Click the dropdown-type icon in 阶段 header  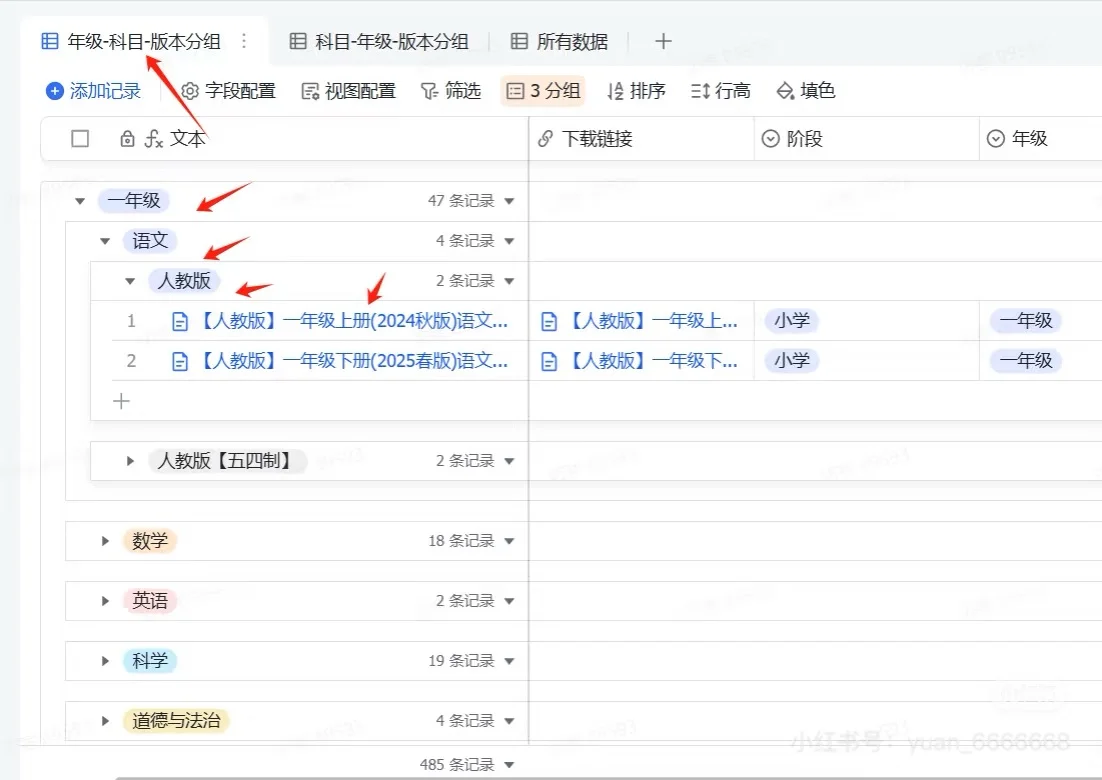771,138
